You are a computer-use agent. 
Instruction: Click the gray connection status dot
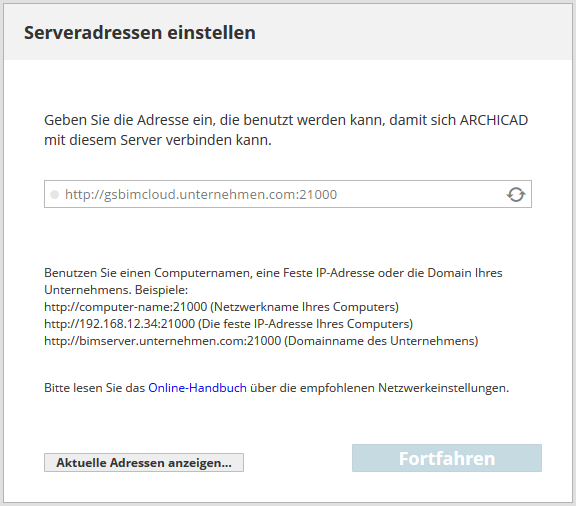point(54,194)
